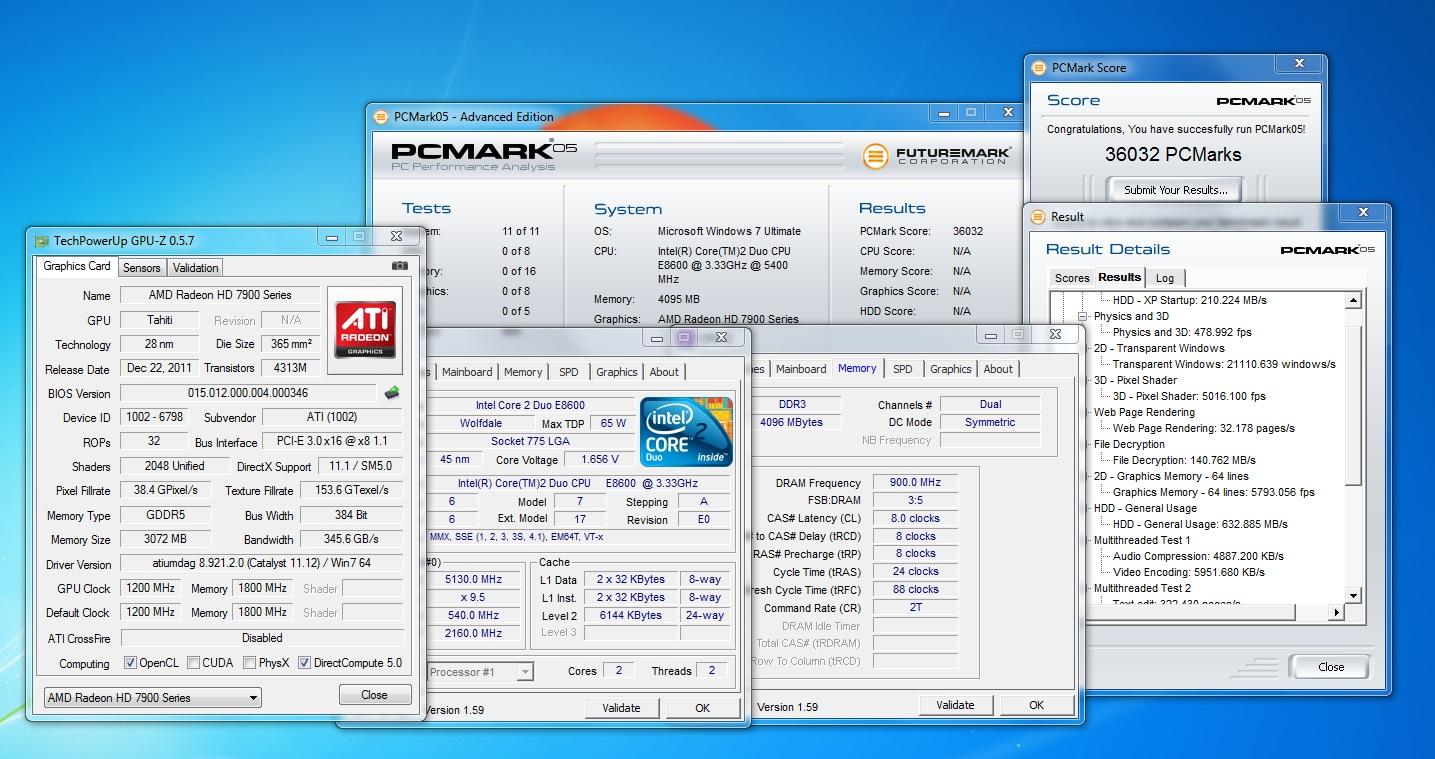Take a GPU-Z screenshot with camera icon
The height and width of the screenshot is (759, 1435).
click(400, 266)
